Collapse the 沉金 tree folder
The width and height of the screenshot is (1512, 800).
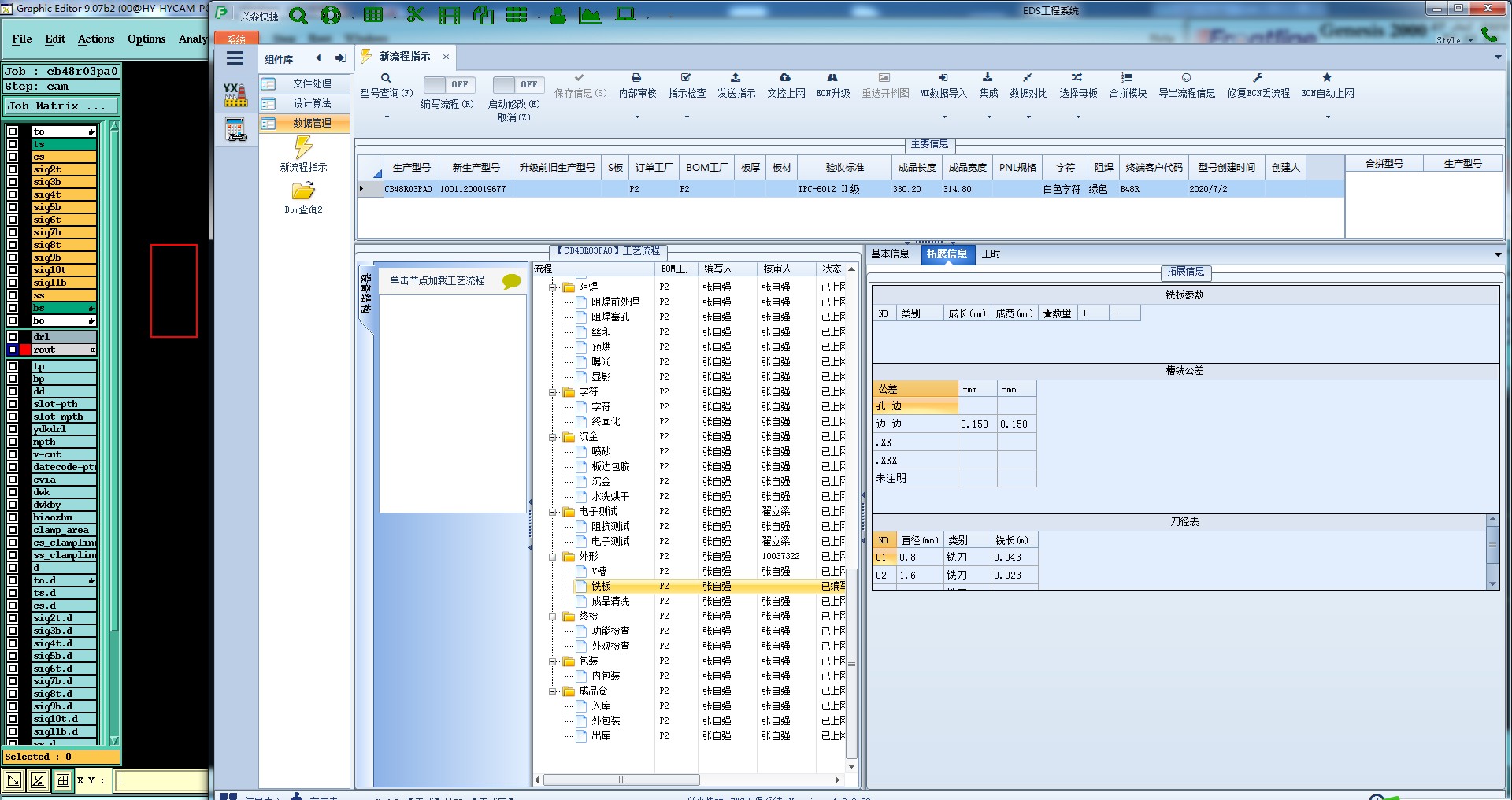coord(554,437)
